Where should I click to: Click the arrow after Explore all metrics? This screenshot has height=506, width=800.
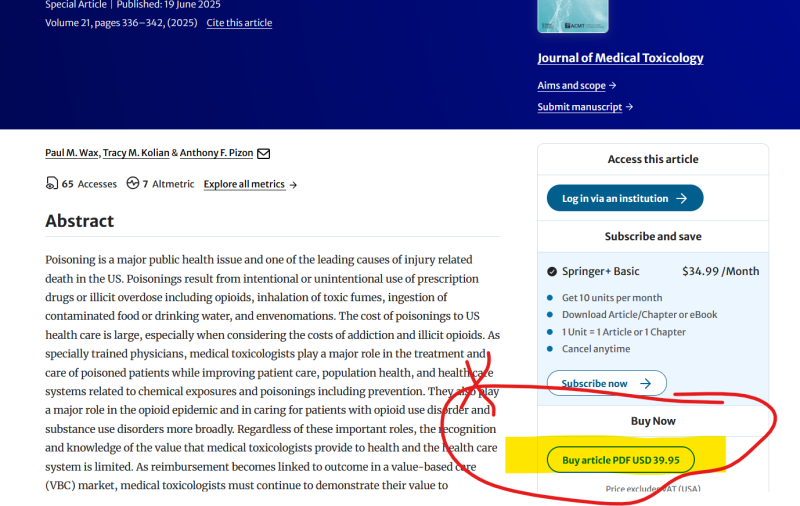[292, 185]
